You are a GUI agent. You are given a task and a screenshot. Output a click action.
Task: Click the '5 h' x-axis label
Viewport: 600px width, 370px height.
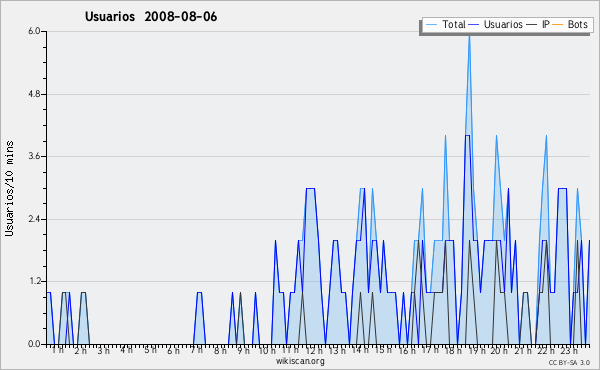[x=150, y=350]
